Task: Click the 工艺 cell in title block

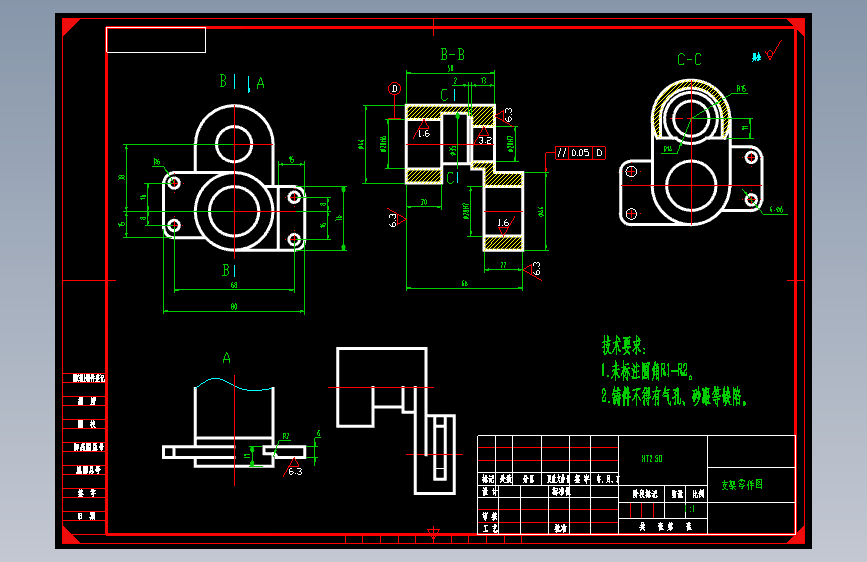Action: [x=489, y=528]
